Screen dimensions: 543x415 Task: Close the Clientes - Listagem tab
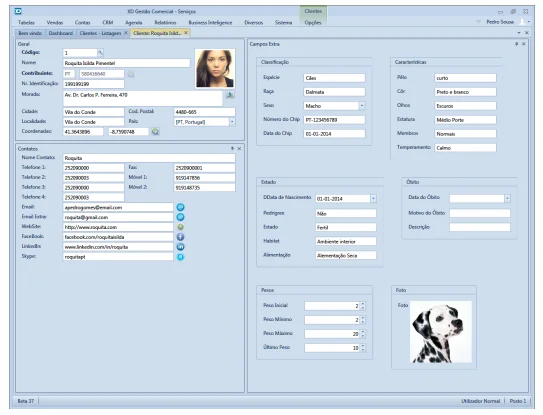point(126,33)
